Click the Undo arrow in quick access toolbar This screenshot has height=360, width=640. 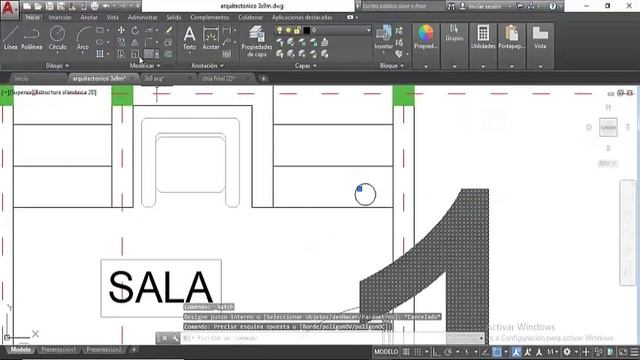(x=106, y=6)
